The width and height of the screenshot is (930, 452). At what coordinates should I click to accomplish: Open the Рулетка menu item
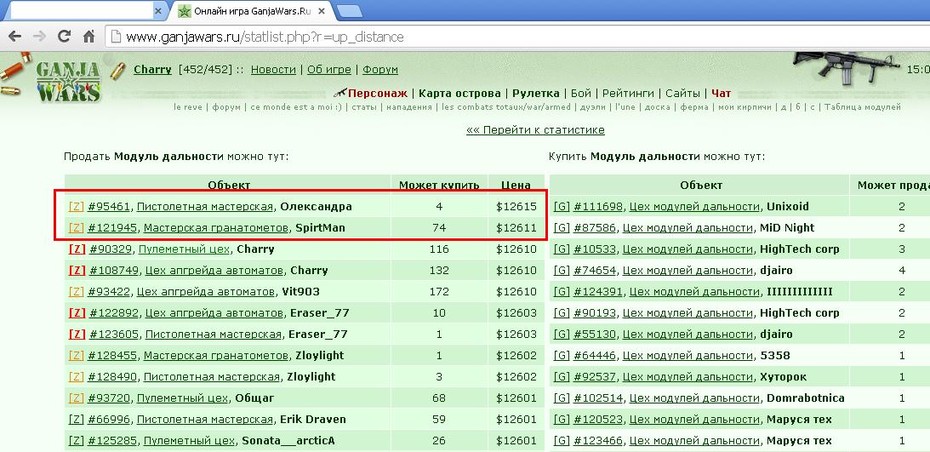[536, 93]
